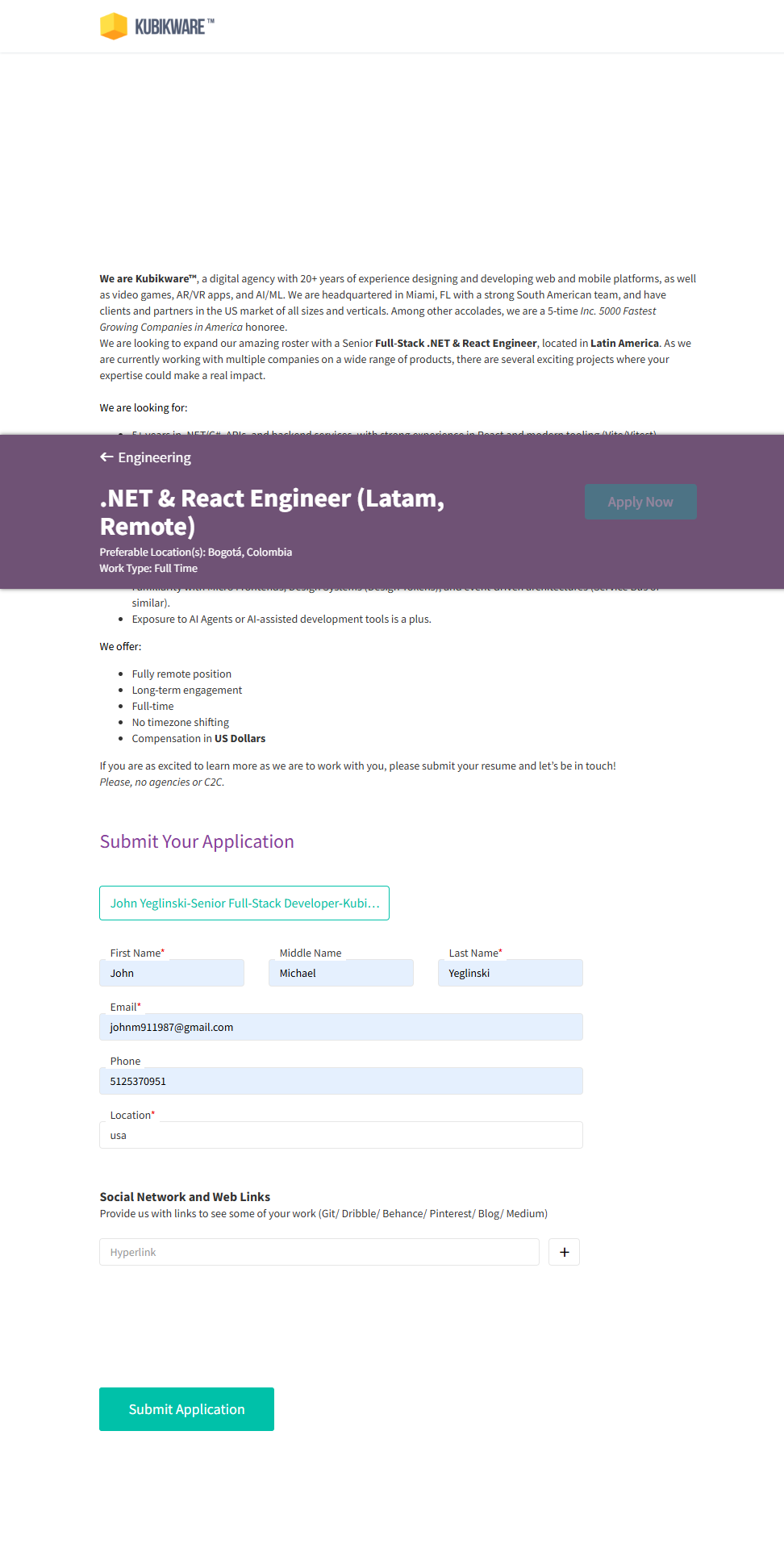The height and width of the screenshot is (1552, 784).
Task: Open the uploaded John Yeglinski resume file
Action: click(244, 903)
